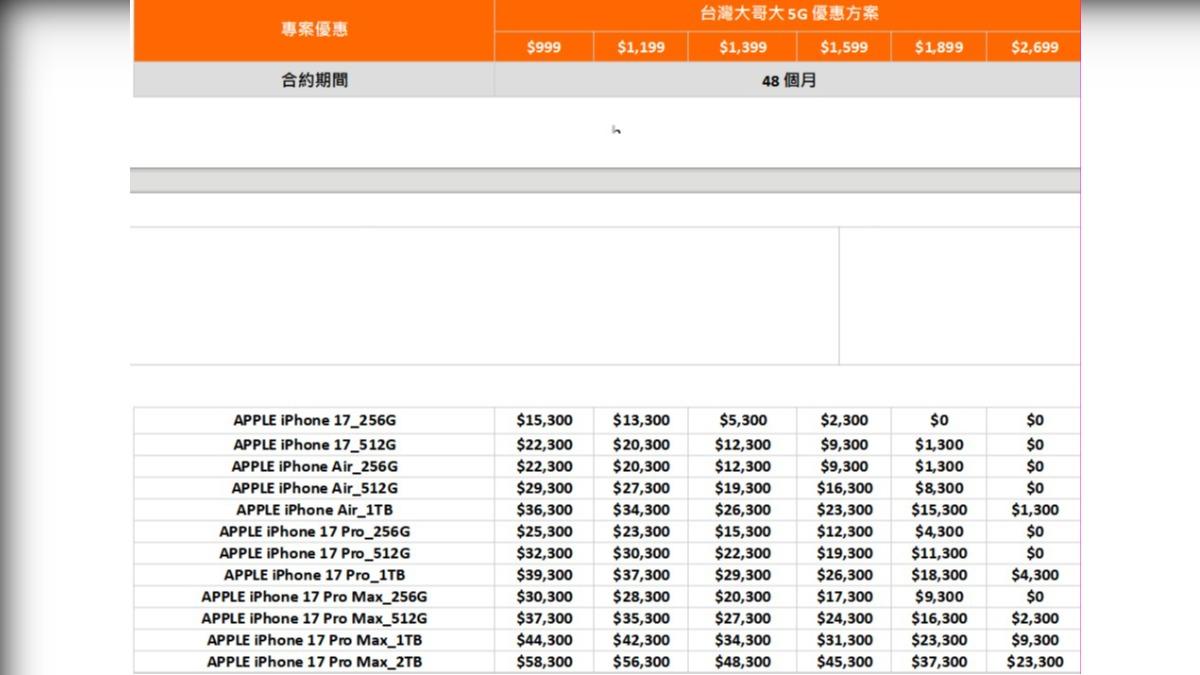Click the APPLE iPhone Air_512G row label
The height and width of the screenshot is (675, 1200).
click(314, 488)
